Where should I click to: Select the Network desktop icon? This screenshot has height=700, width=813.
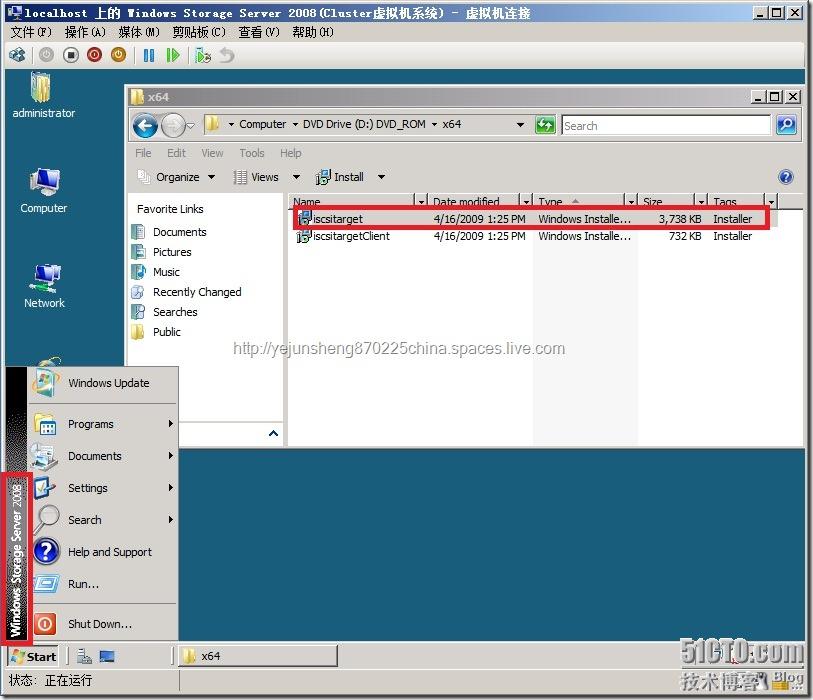point(44,286)
